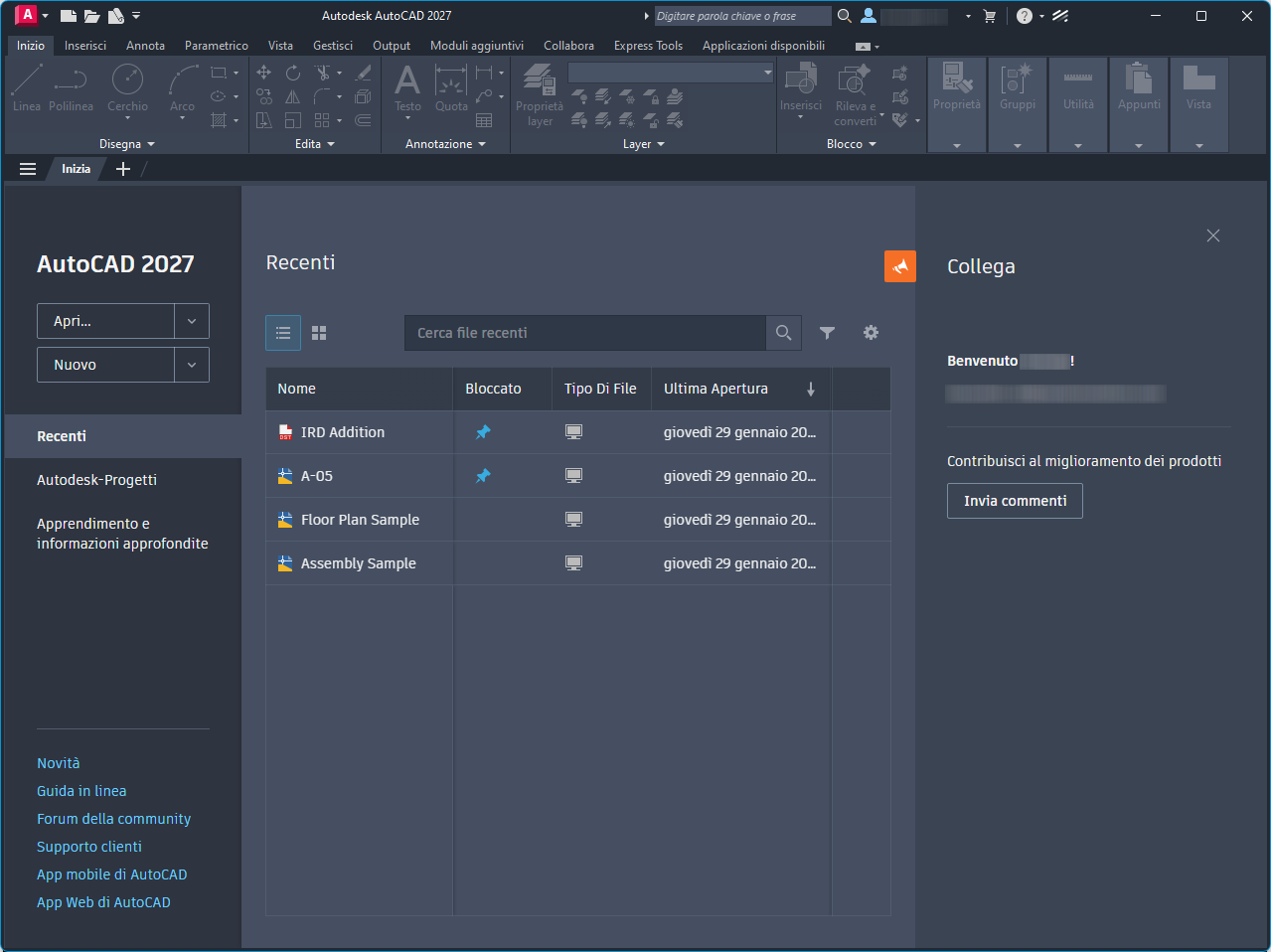Unpin the IRD Addition file

pos(483,432)
